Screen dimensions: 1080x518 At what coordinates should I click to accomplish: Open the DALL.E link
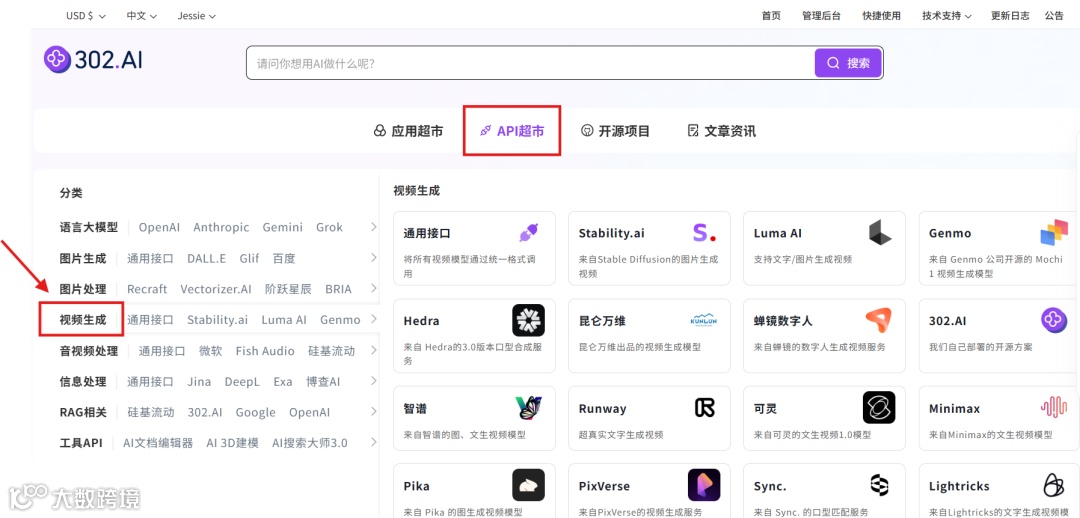[207, 258]
